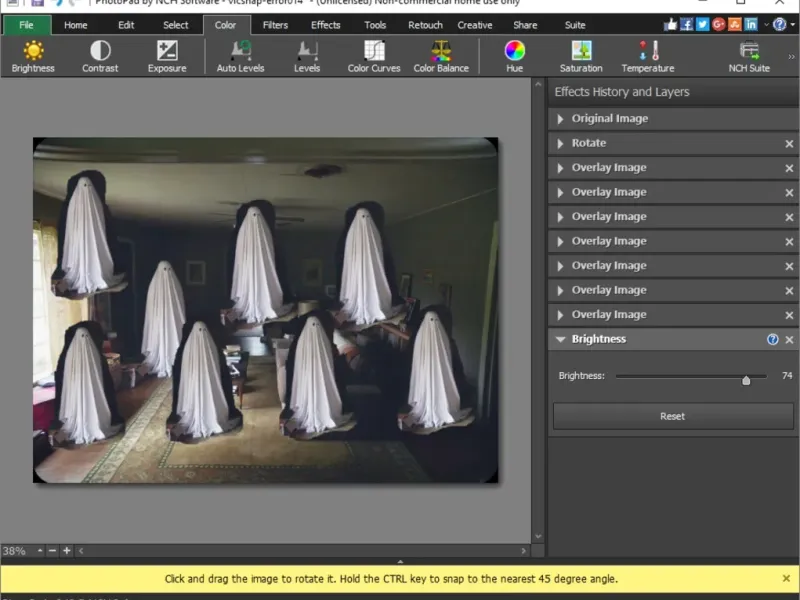
Task: Adjust Temperature with the thermometer tool
Action: coord(648,56)
